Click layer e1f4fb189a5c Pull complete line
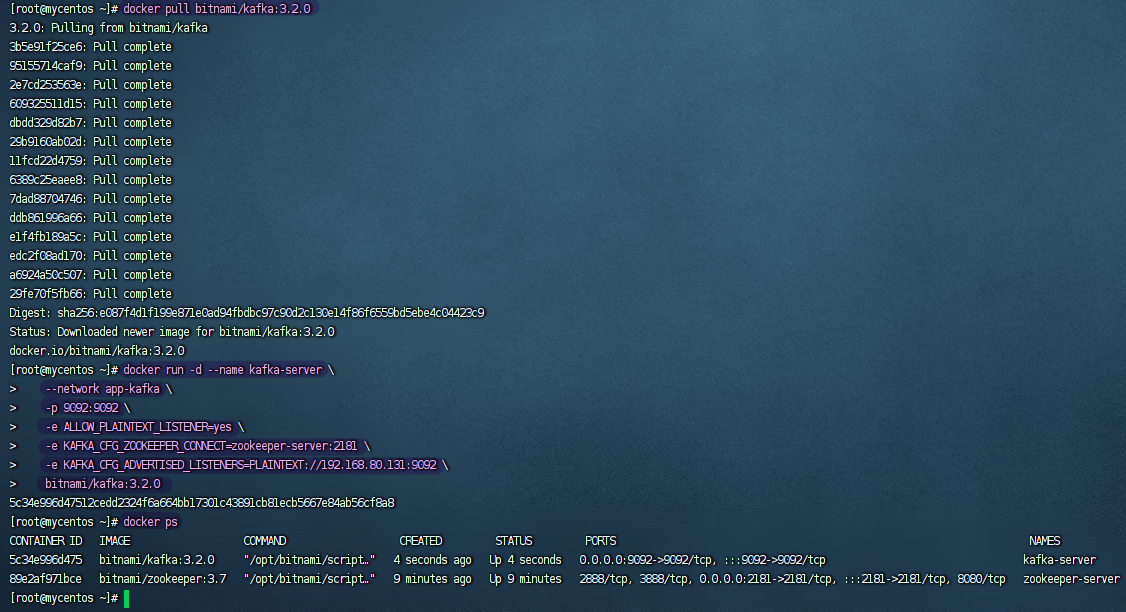Screen dimensions: 1126x612 click(x=90, y=237)
